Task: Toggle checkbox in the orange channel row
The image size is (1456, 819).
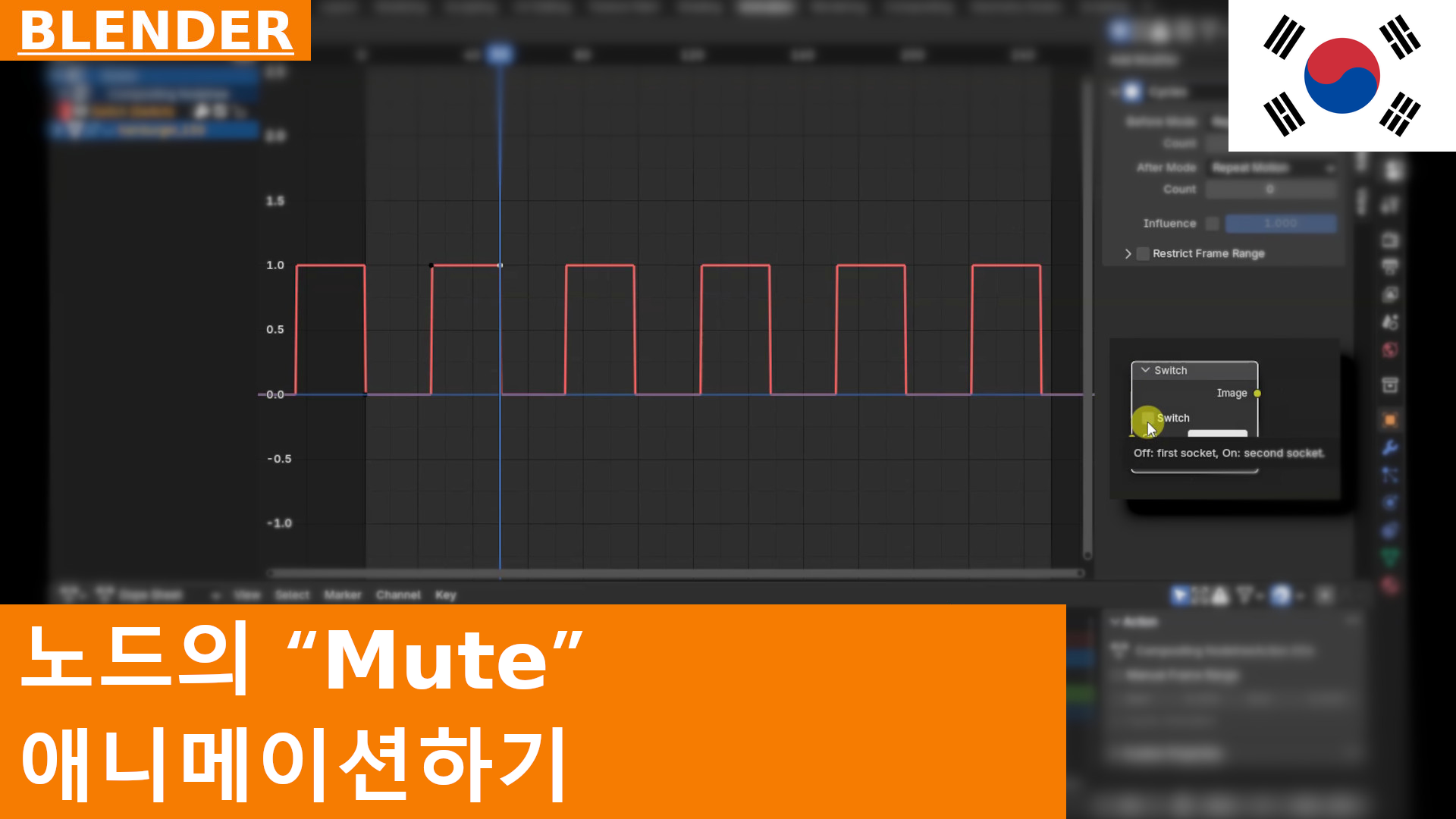Action: (220, 111)
